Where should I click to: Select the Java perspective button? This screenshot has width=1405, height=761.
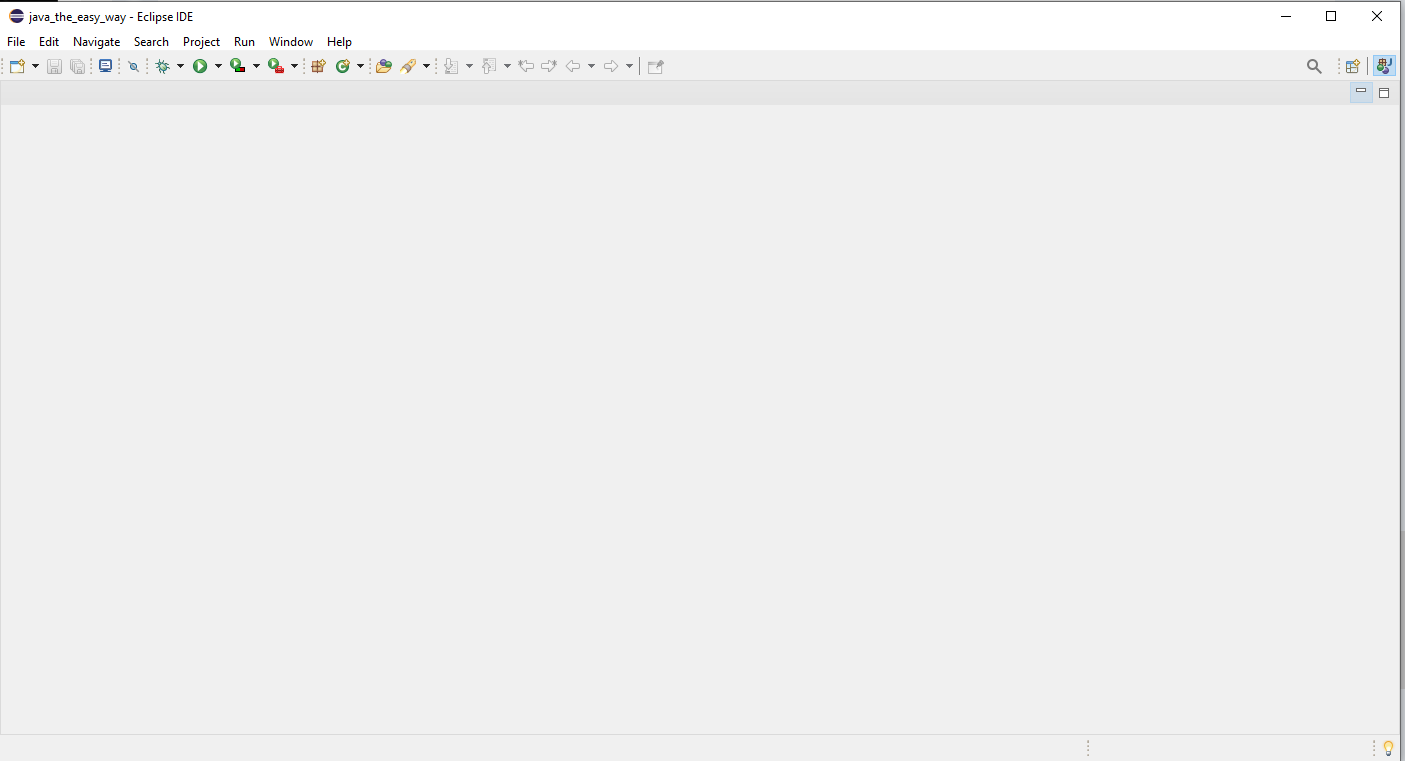click(1384, 66)
